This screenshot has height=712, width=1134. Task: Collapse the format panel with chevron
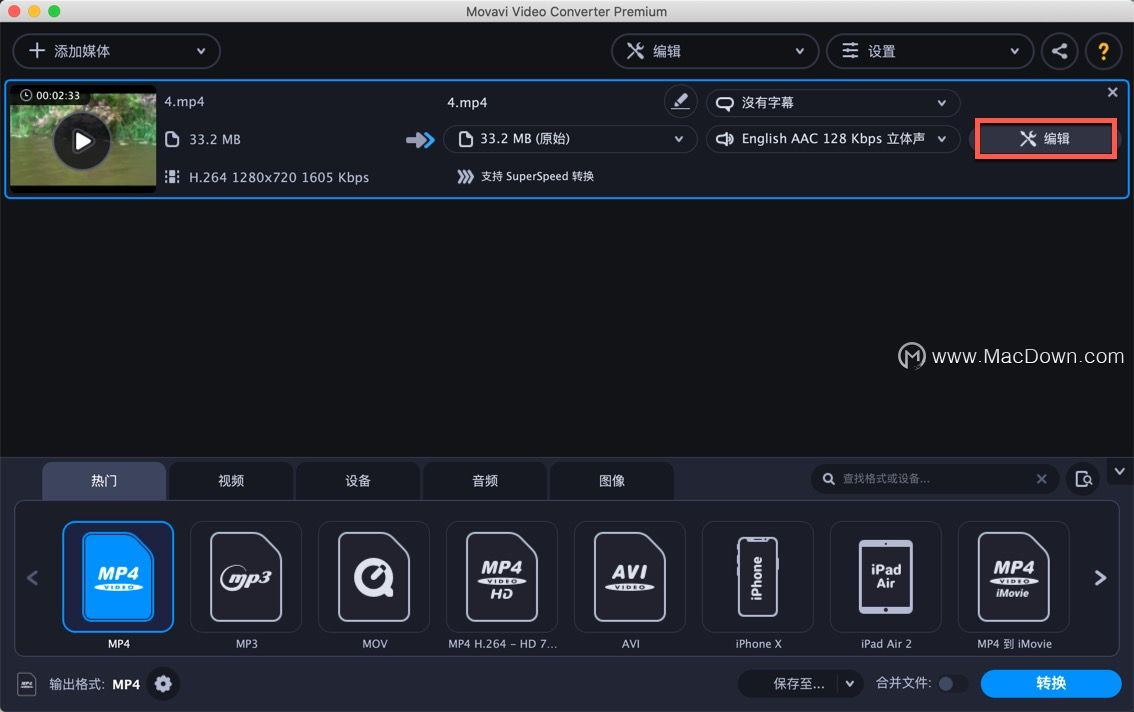[x=1120, y=472]
